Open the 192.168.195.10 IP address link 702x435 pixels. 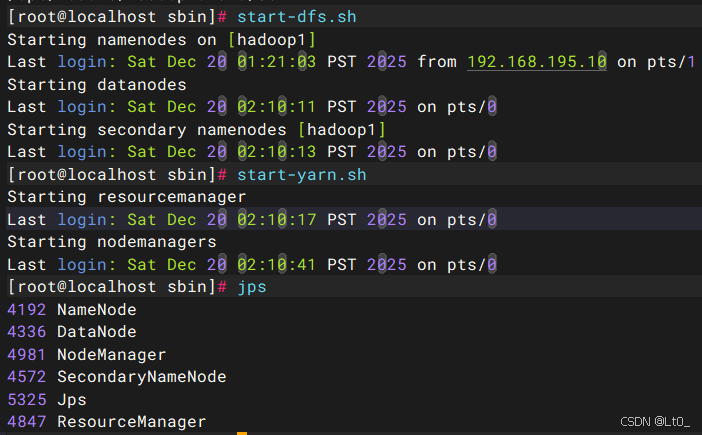[537, 62]
